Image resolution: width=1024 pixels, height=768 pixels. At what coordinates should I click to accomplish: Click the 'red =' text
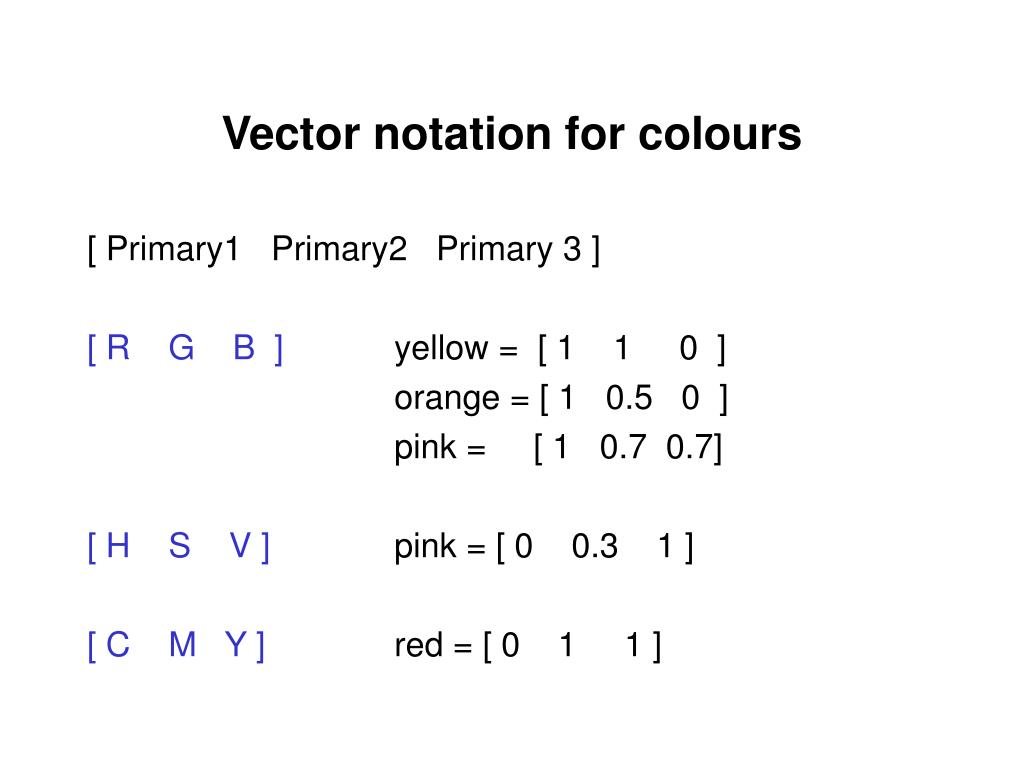433,646
